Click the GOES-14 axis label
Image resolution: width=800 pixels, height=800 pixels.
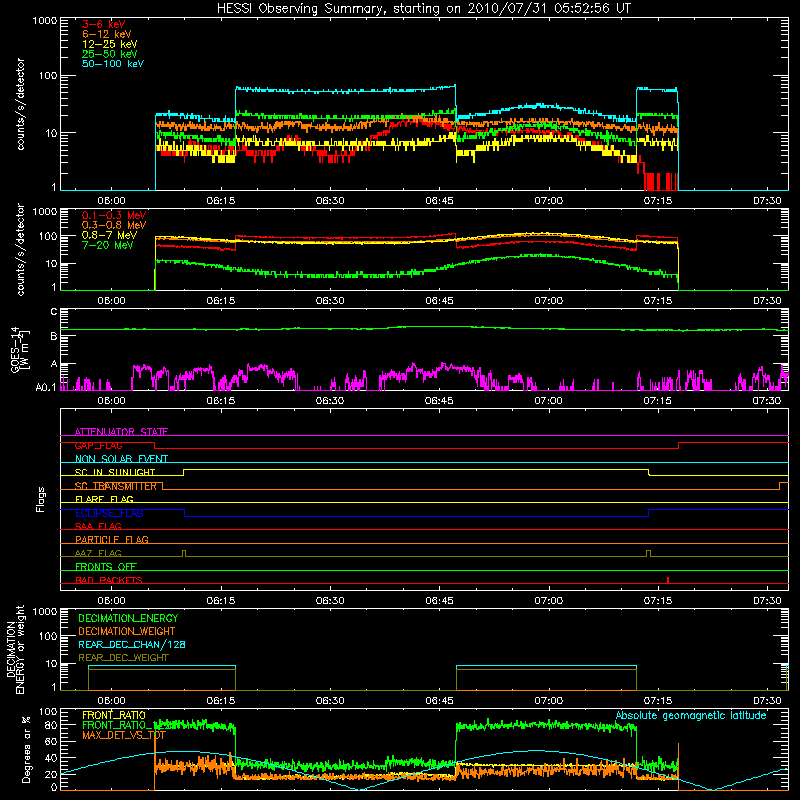tap(19, 349)
